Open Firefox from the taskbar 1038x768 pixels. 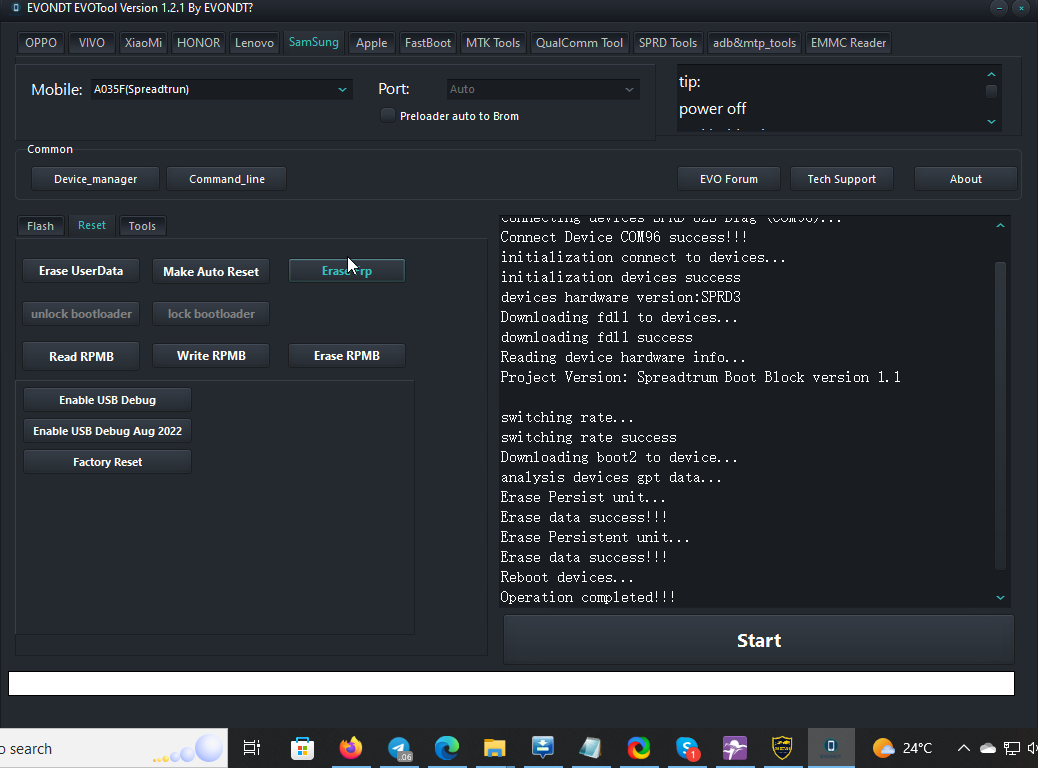pos(351,748)
